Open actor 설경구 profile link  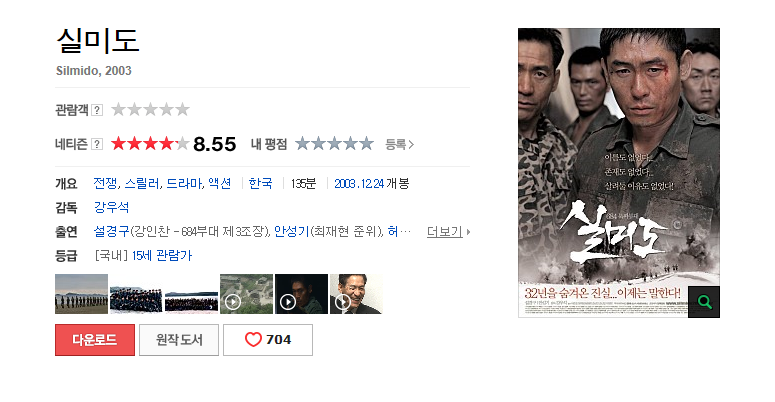click(112, 231)
